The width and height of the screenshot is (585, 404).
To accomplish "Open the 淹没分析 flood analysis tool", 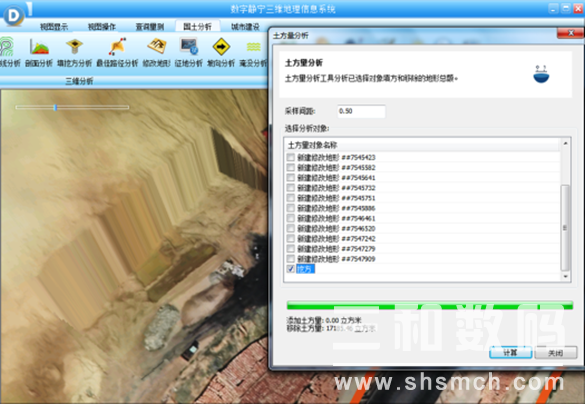I will click(x=253, y=52).
